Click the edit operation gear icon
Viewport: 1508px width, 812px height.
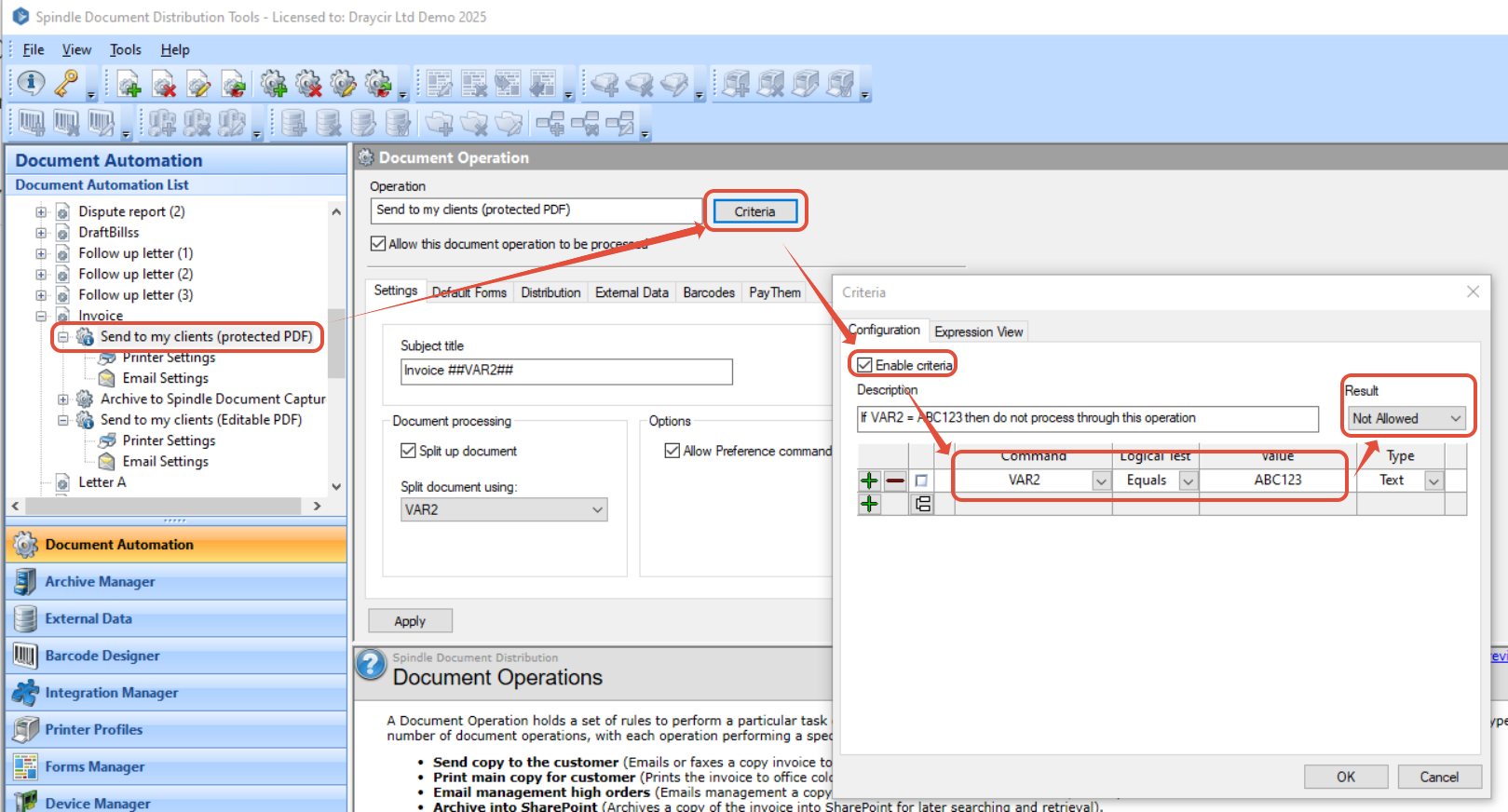(343, 85)
